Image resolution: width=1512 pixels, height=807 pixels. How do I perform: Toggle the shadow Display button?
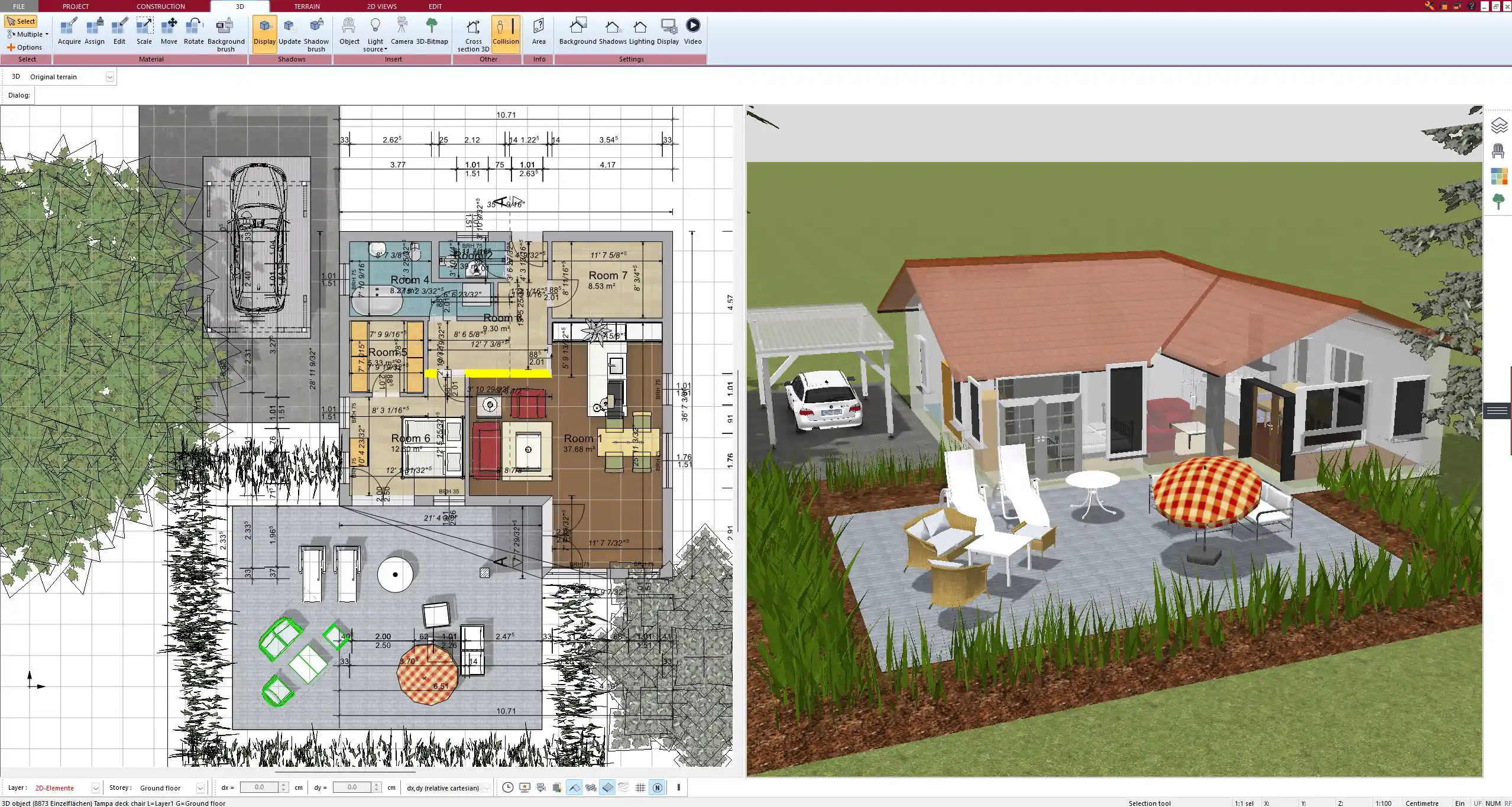point(264,34)
